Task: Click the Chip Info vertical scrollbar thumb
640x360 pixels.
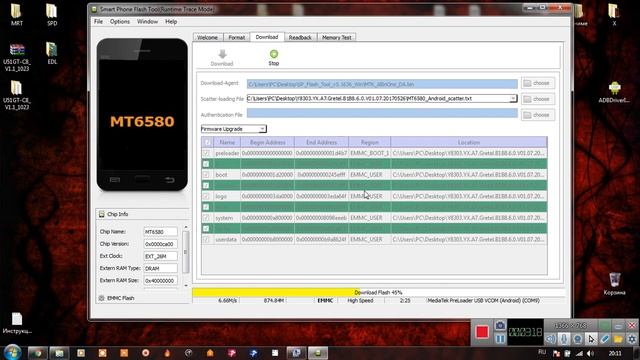Action: coord(186,252)
